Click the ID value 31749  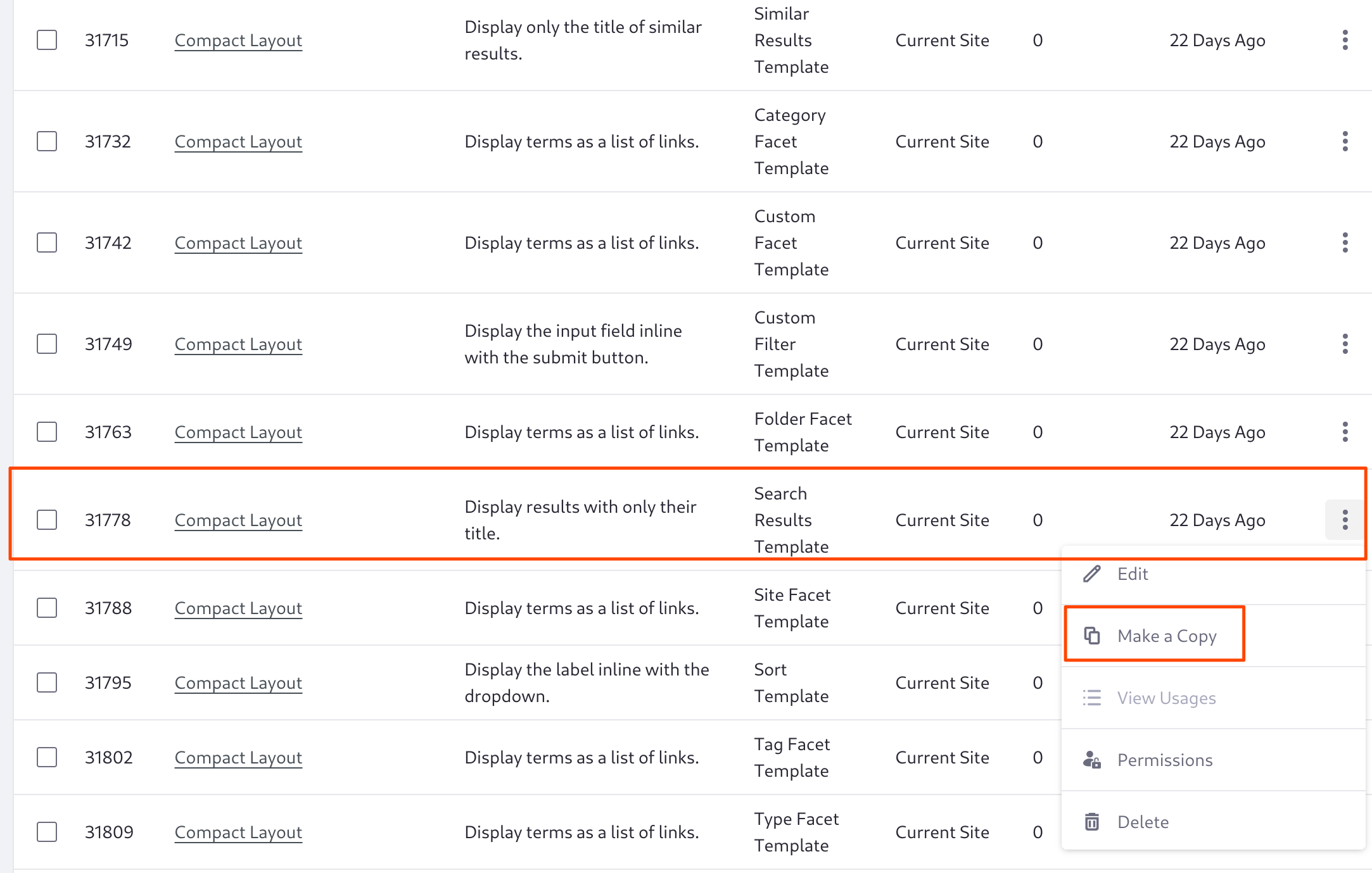coord(108,344)
